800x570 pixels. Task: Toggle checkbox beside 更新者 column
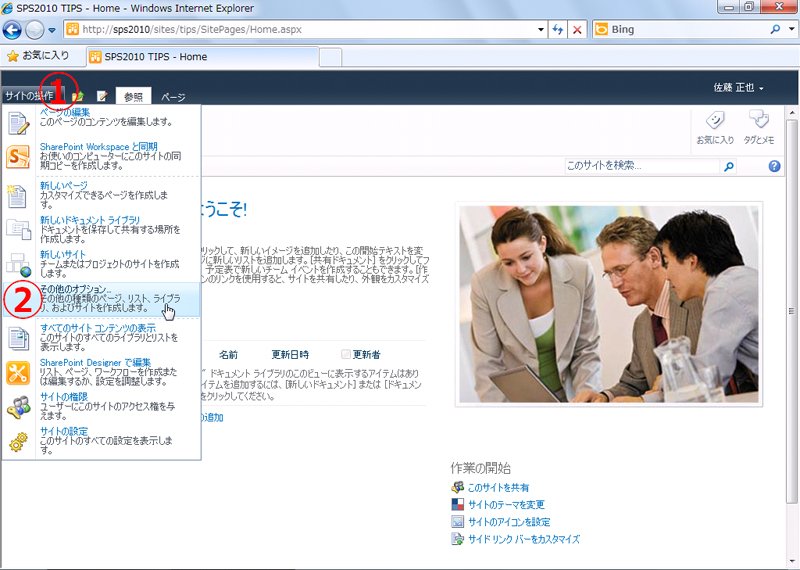coord(345,354)
